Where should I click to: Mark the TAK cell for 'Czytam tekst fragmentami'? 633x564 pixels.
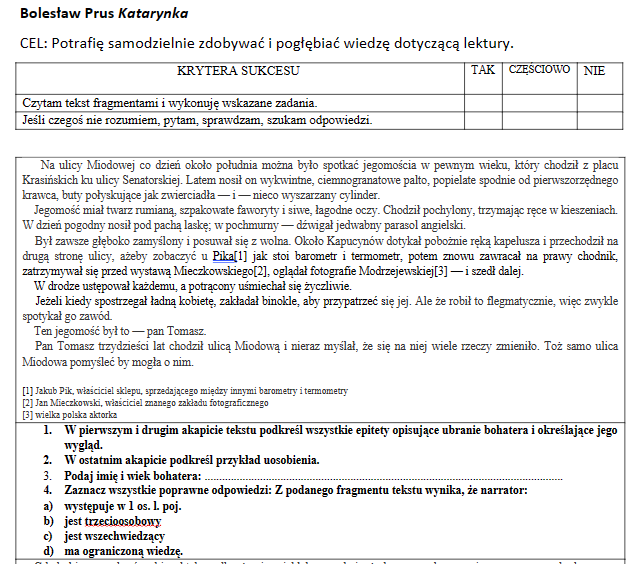(482, 103)
